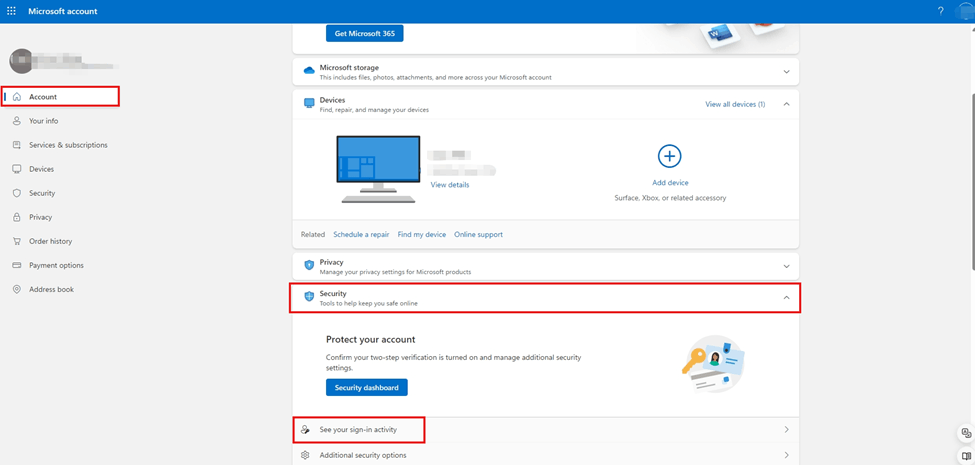
Task: Click the key and ID card illustration
Action: click(713, 364)
